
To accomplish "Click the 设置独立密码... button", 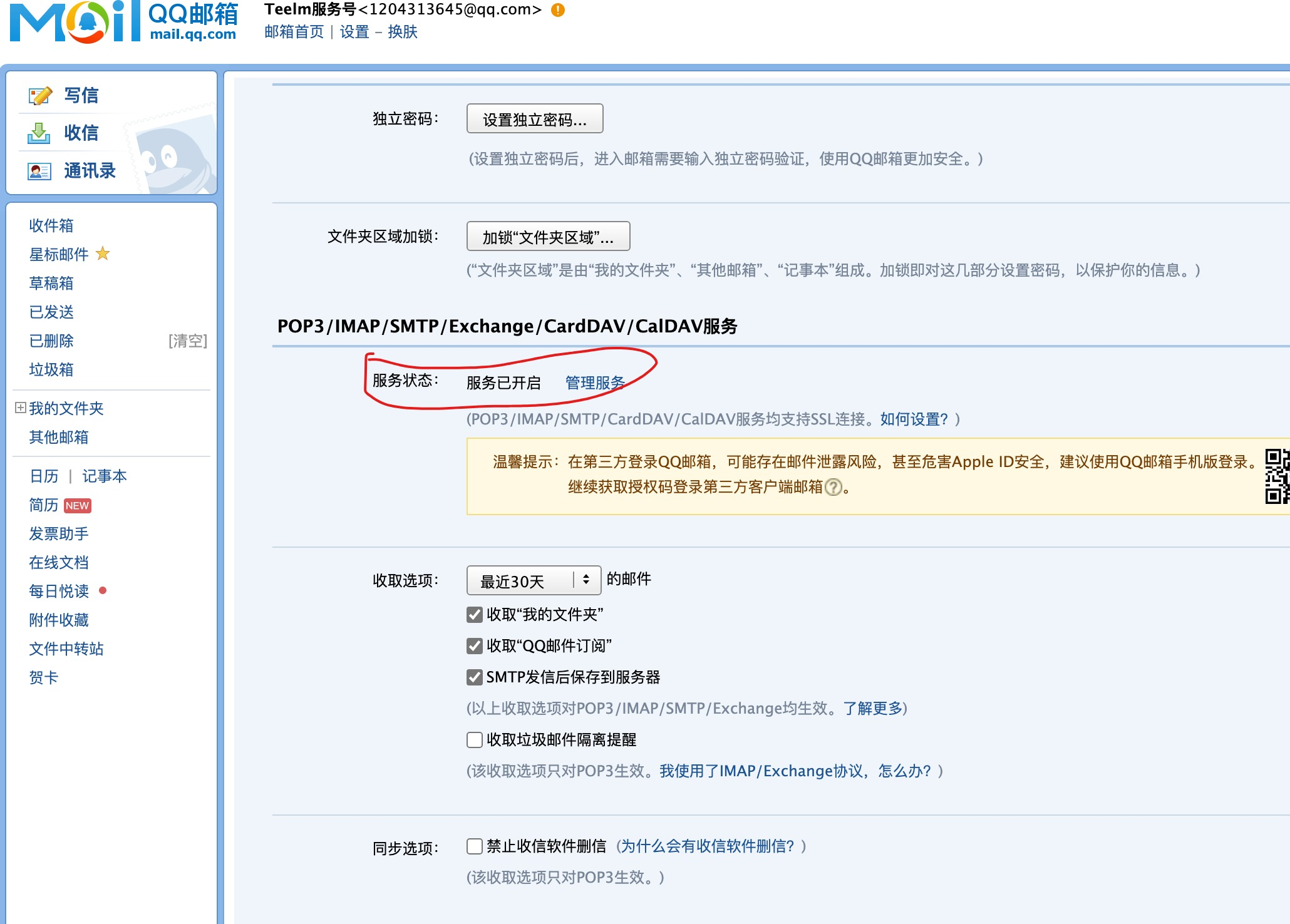I will 535,119.
